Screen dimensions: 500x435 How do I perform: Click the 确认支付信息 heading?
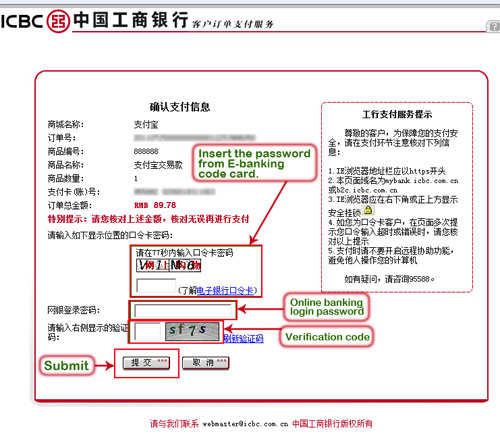coord(180,107)
